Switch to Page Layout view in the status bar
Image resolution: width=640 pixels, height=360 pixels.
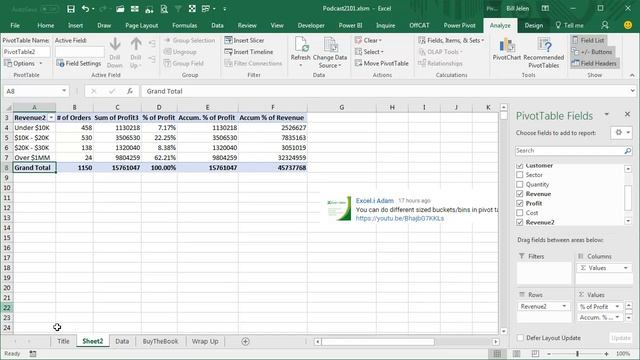[x=516, y=353]
